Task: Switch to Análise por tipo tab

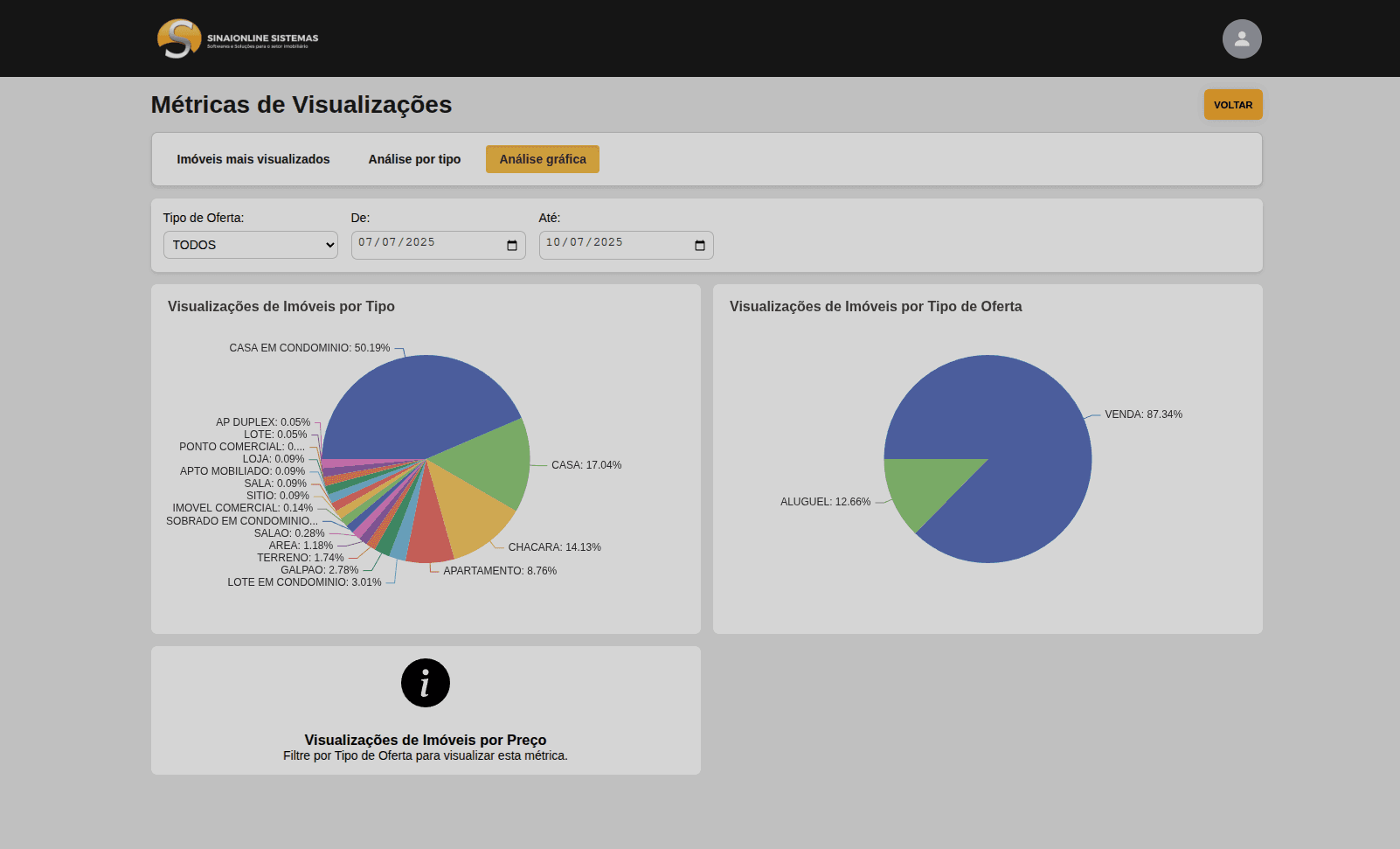Action: [414, 159]
